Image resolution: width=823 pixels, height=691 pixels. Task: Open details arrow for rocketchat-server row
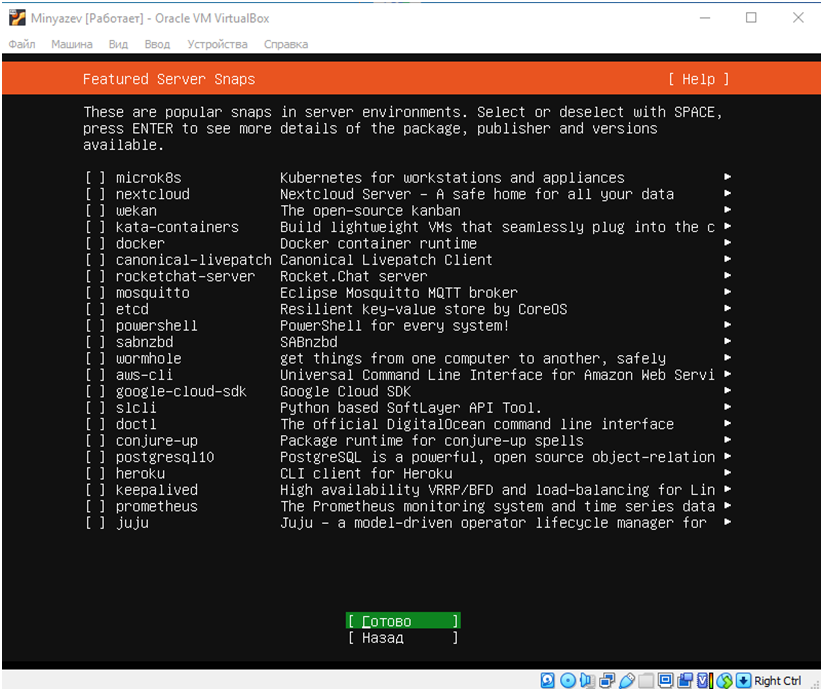click(x=727, y=275)
